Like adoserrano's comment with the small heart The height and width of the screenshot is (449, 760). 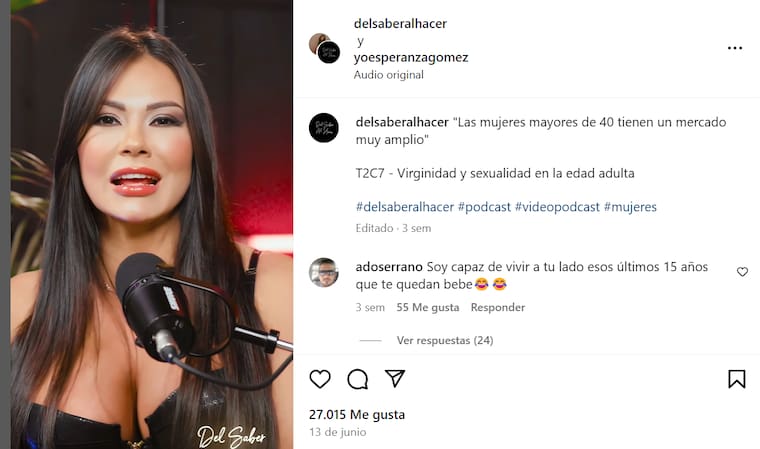[x=742, y=272]
